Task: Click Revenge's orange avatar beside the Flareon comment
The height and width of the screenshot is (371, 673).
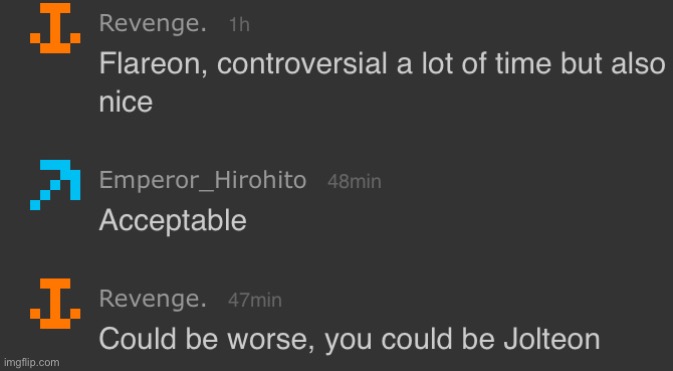Action: 55,28
